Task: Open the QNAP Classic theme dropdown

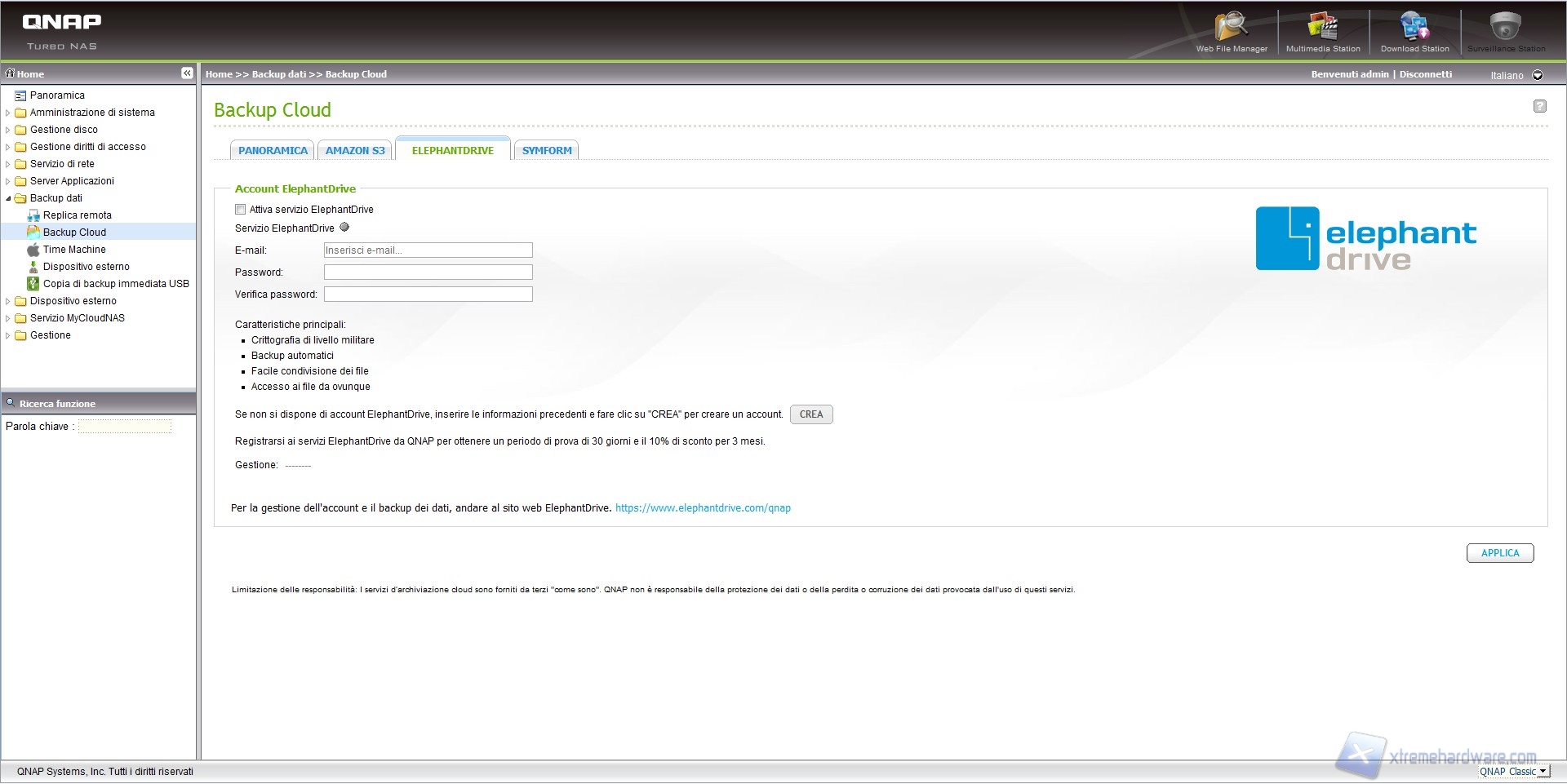Action: pos(1542,771)
